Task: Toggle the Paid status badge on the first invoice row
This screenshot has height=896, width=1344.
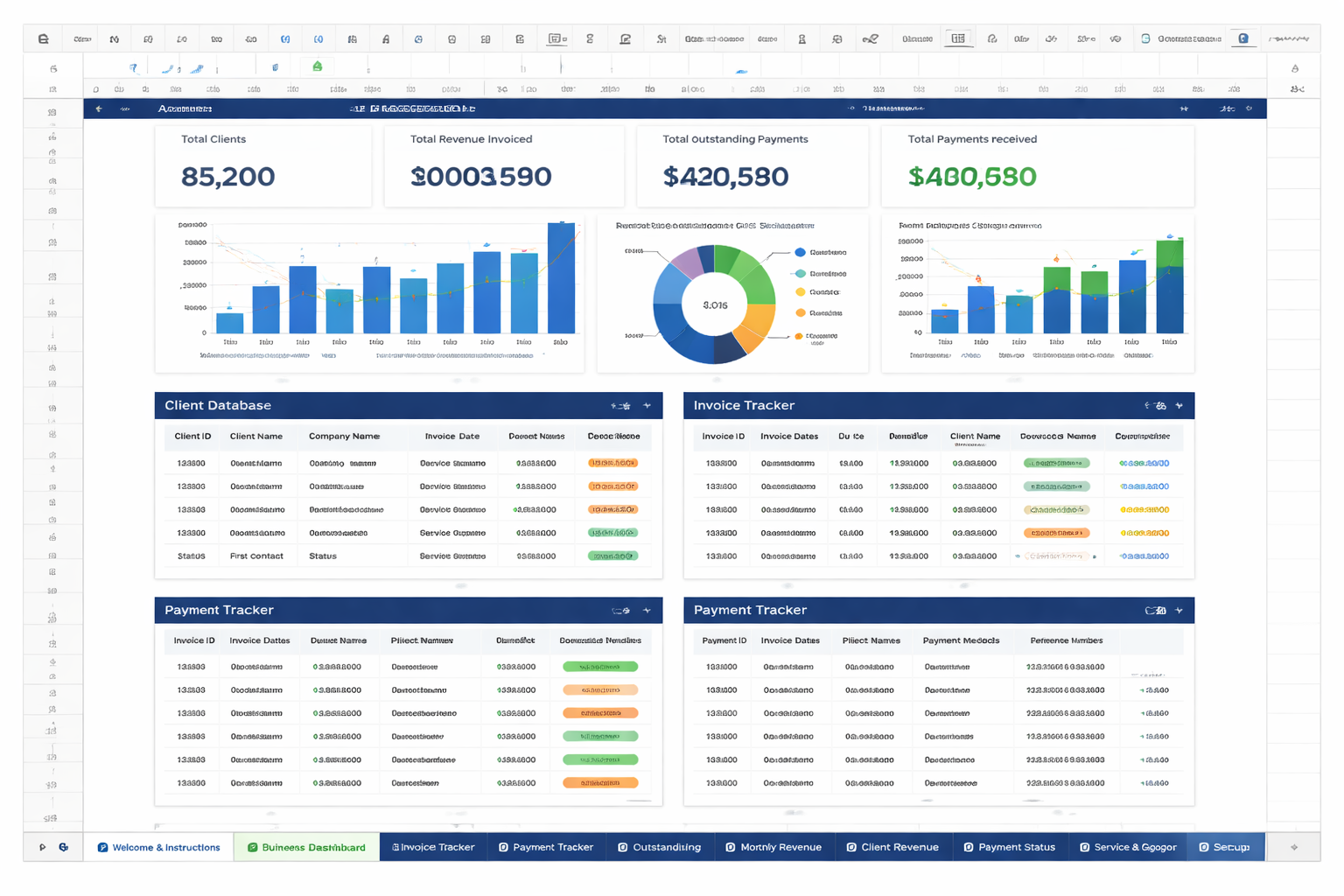Action: [1055, 463]
